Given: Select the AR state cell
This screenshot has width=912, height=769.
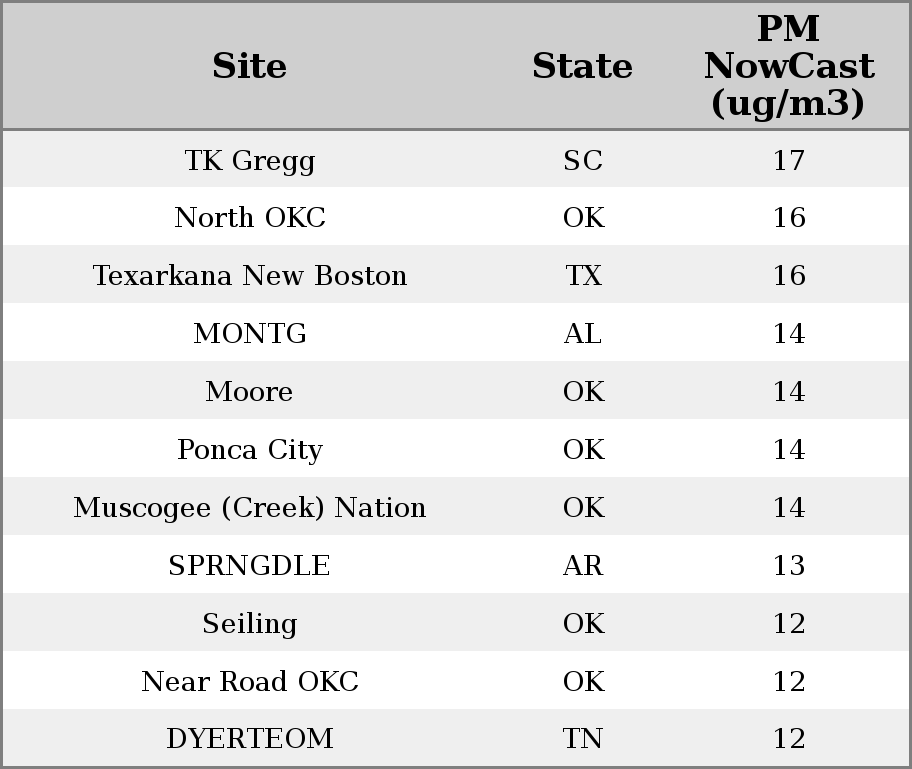Looking at the screenshot, I should coord(583,566).
